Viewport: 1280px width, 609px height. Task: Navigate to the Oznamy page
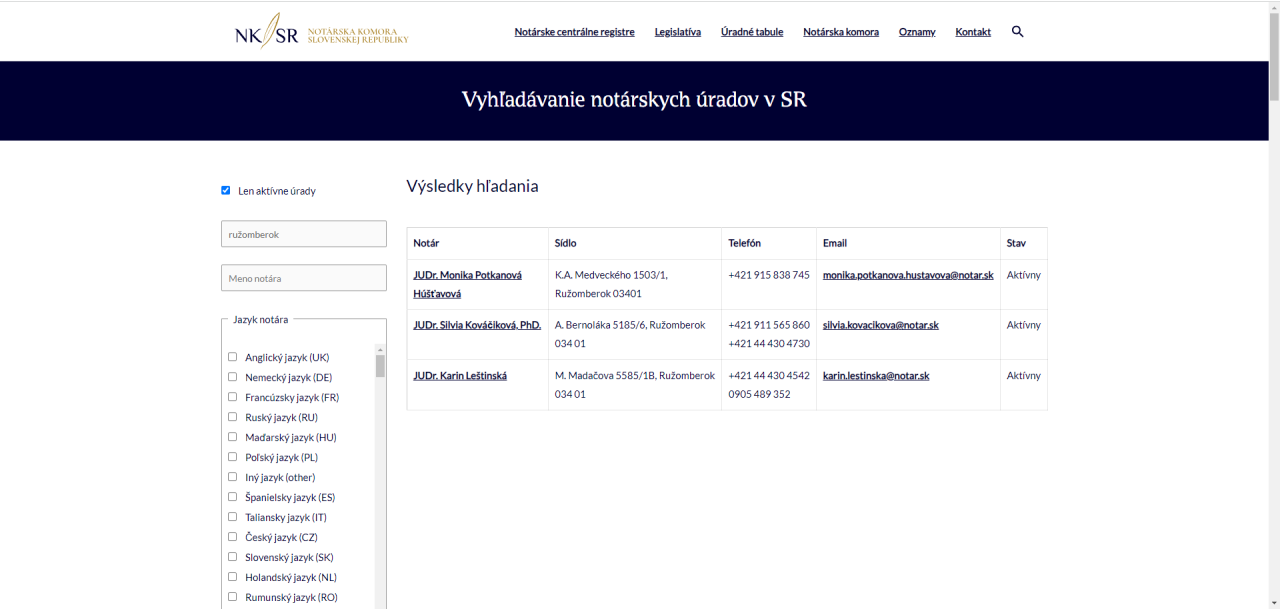click(916, 32)
